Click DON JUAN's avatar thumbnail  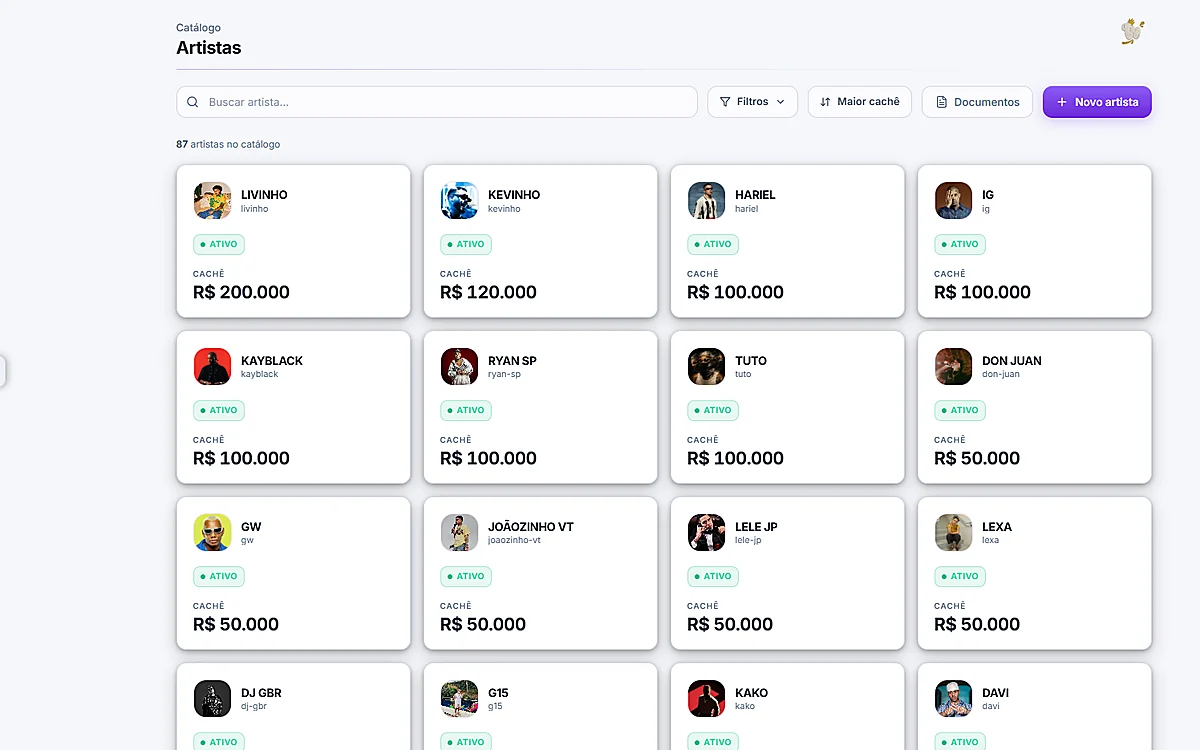point(953,366)
